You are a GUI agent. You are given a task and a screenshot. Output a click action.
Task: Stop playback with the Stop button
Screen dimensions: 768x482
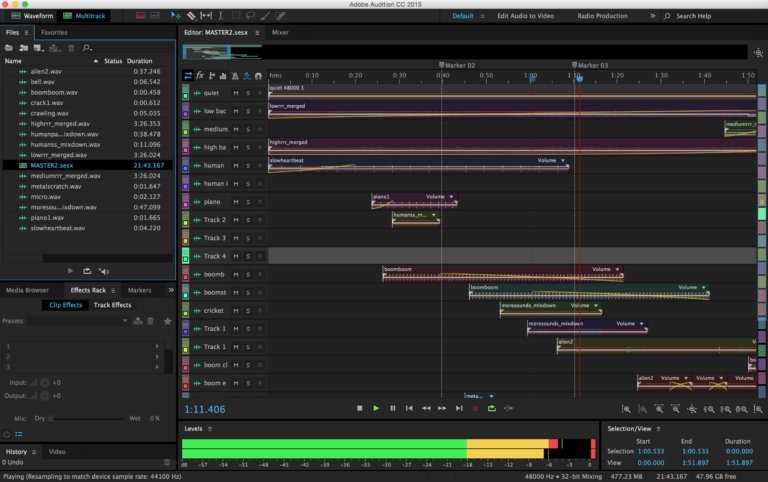pos(360,408)
